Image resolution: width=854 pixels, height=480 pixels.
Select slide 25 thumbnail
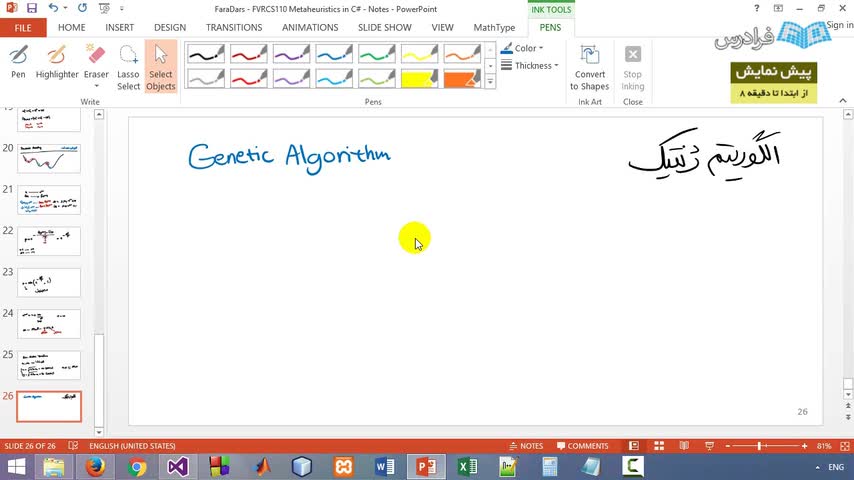[48, 365]
